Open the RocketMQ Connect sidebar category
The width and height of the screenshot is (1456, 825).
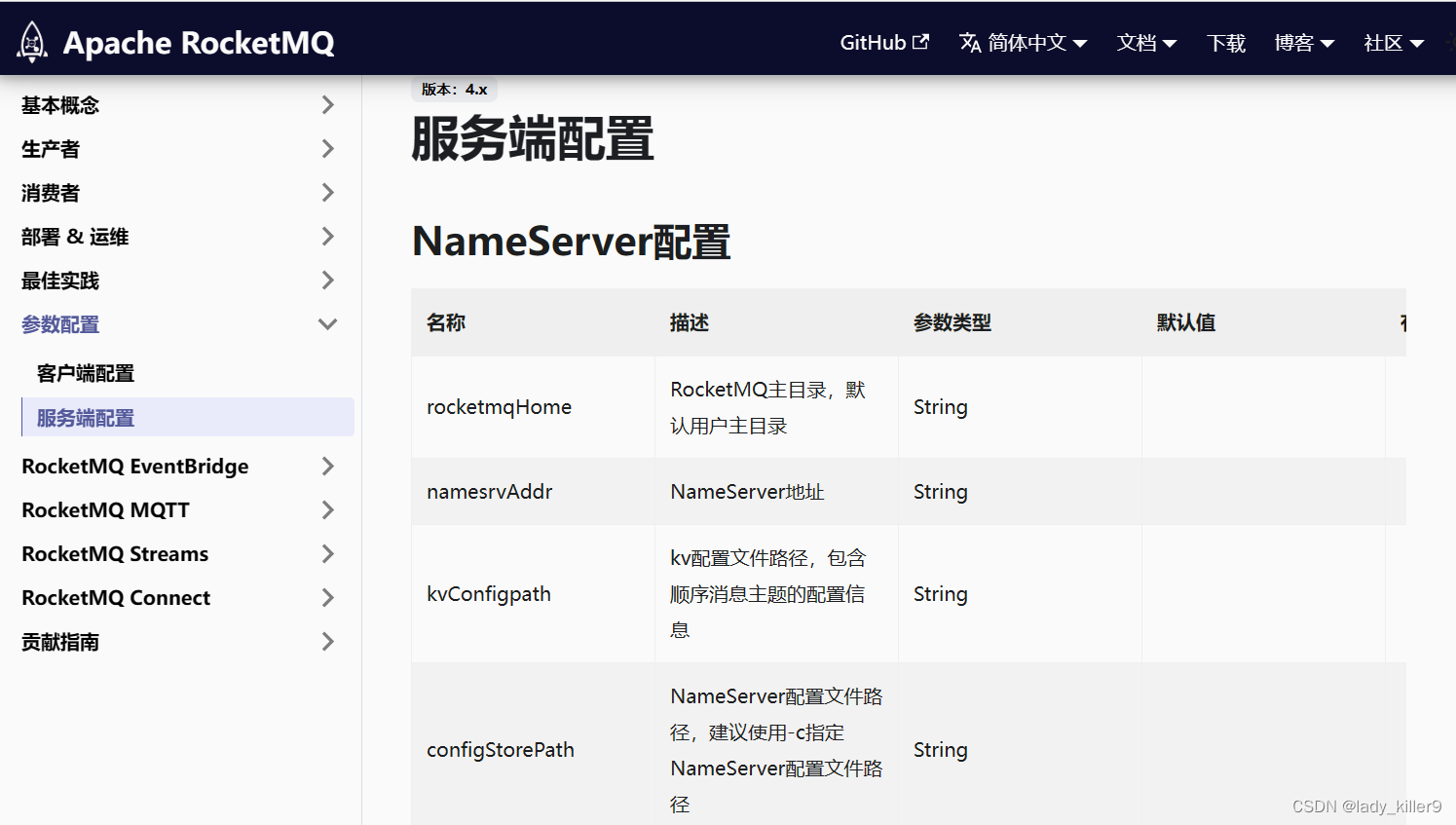(116, 598)
